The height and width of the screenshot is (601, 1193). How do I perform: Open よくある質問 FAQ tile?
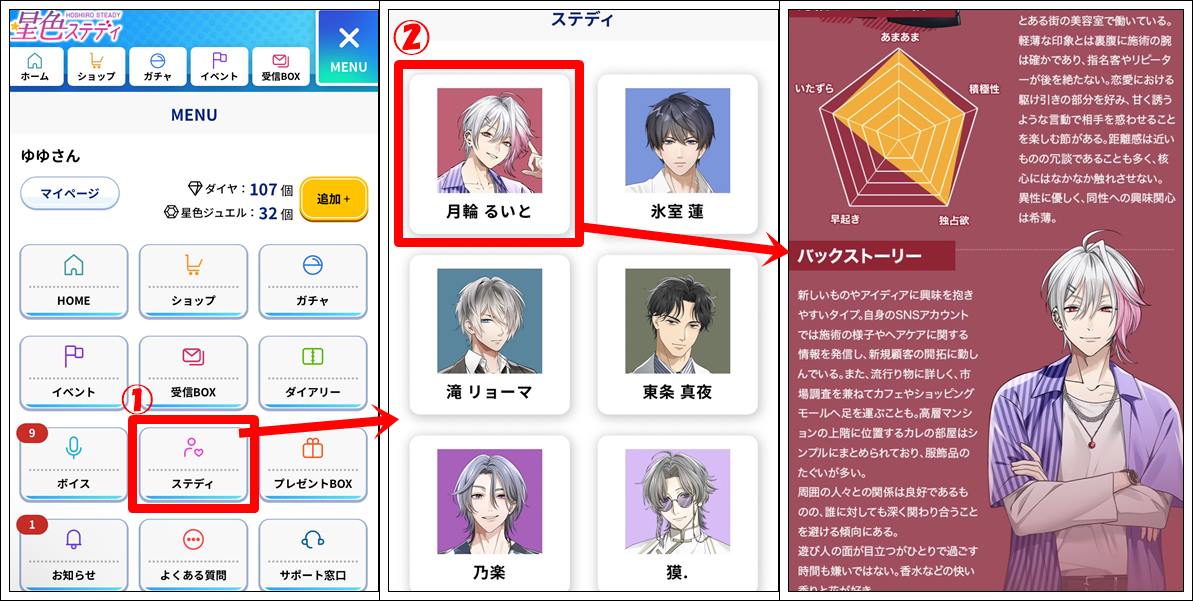click(193, 555)
